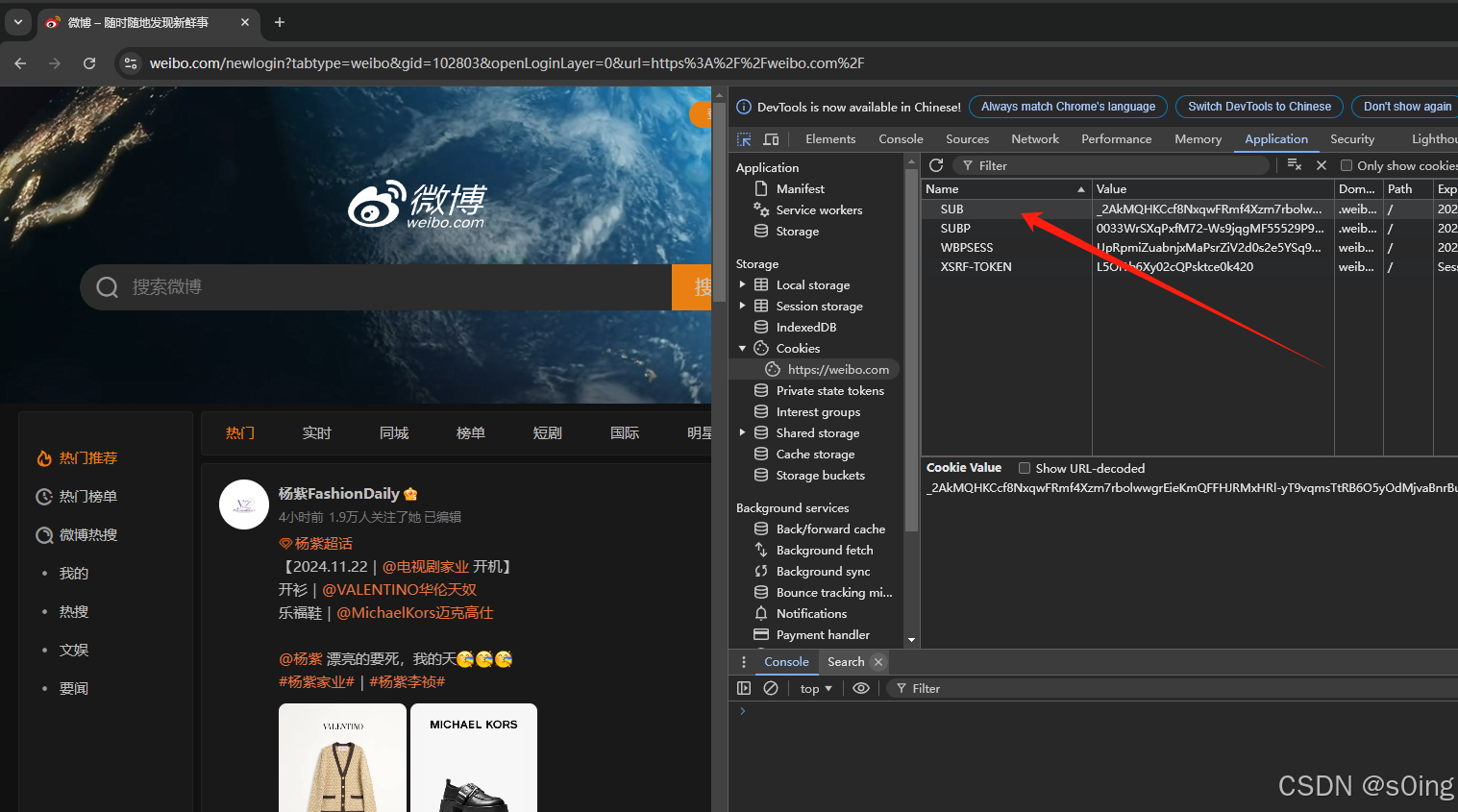The image size is (1458, 812).
Task: Open Interest groups item
Action: tap(818, 412)
